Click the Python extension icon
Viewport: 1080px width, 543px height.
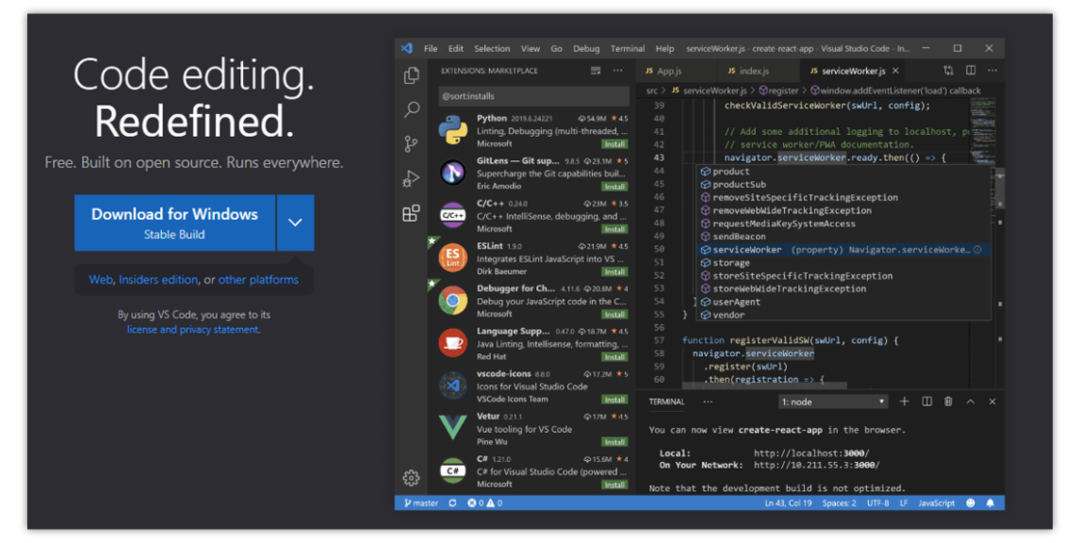[x=453, y=130]
